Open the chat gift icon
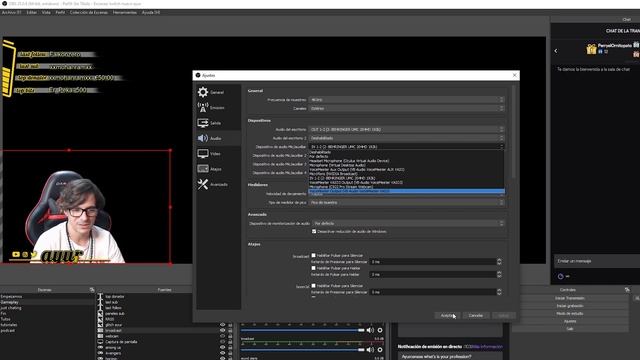640x360 pixels. (x=591, y=49)
